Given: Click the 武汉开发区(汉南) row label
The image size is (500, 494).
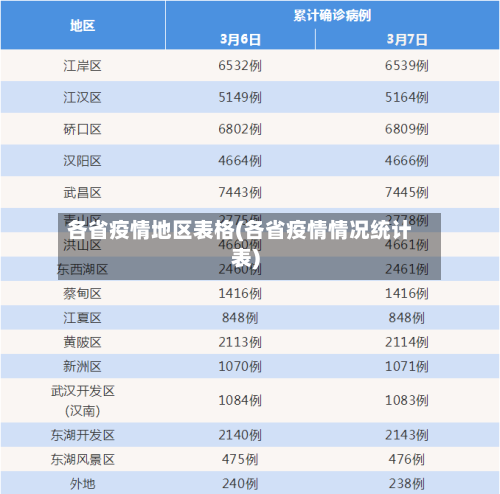Looking at the screenshot, I should (82, 401).
